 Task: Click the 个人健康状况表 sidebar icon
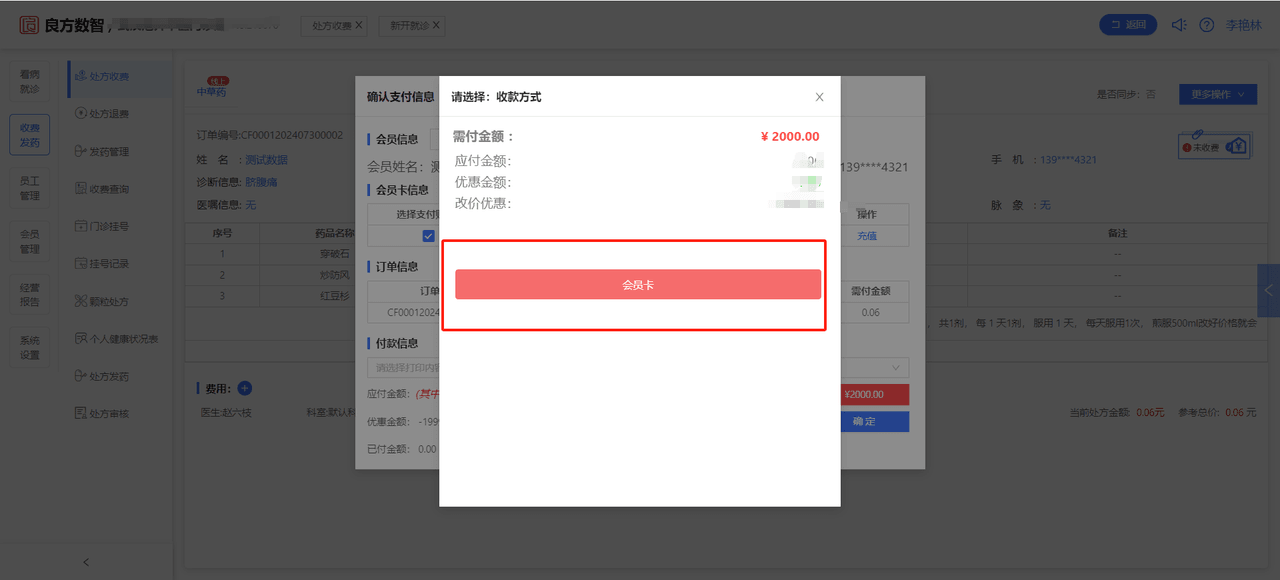pyautogui.click(x=81, y=338)
